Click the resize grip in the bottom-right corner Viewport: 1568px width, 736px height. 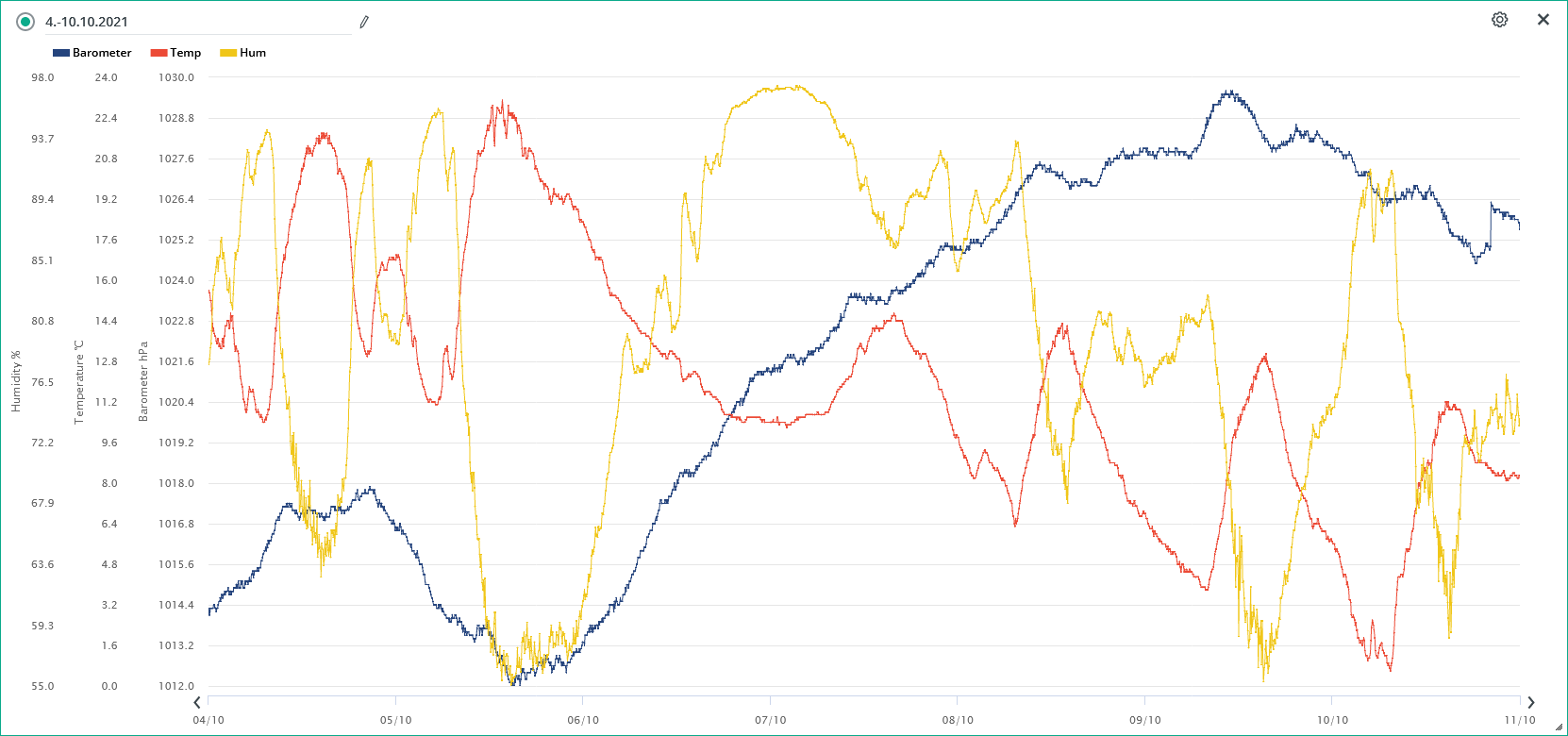[1558, 727]
